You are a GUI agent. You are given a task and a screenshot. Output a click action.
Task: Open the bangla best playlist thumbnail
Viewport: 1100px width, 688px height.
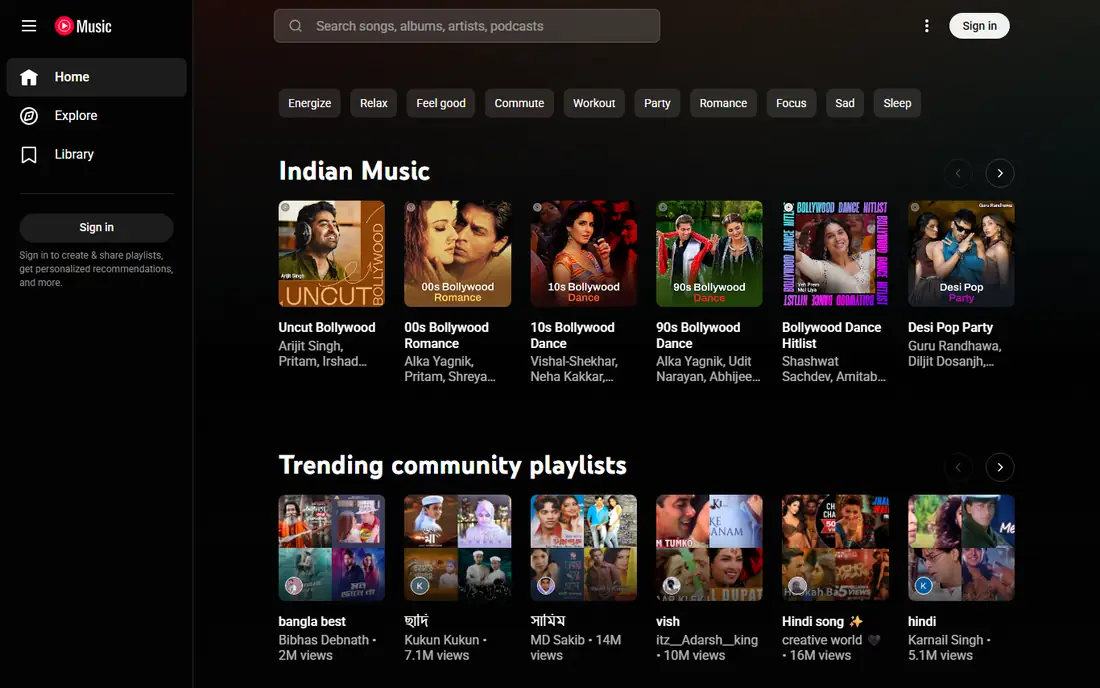[x=331, y=548]
